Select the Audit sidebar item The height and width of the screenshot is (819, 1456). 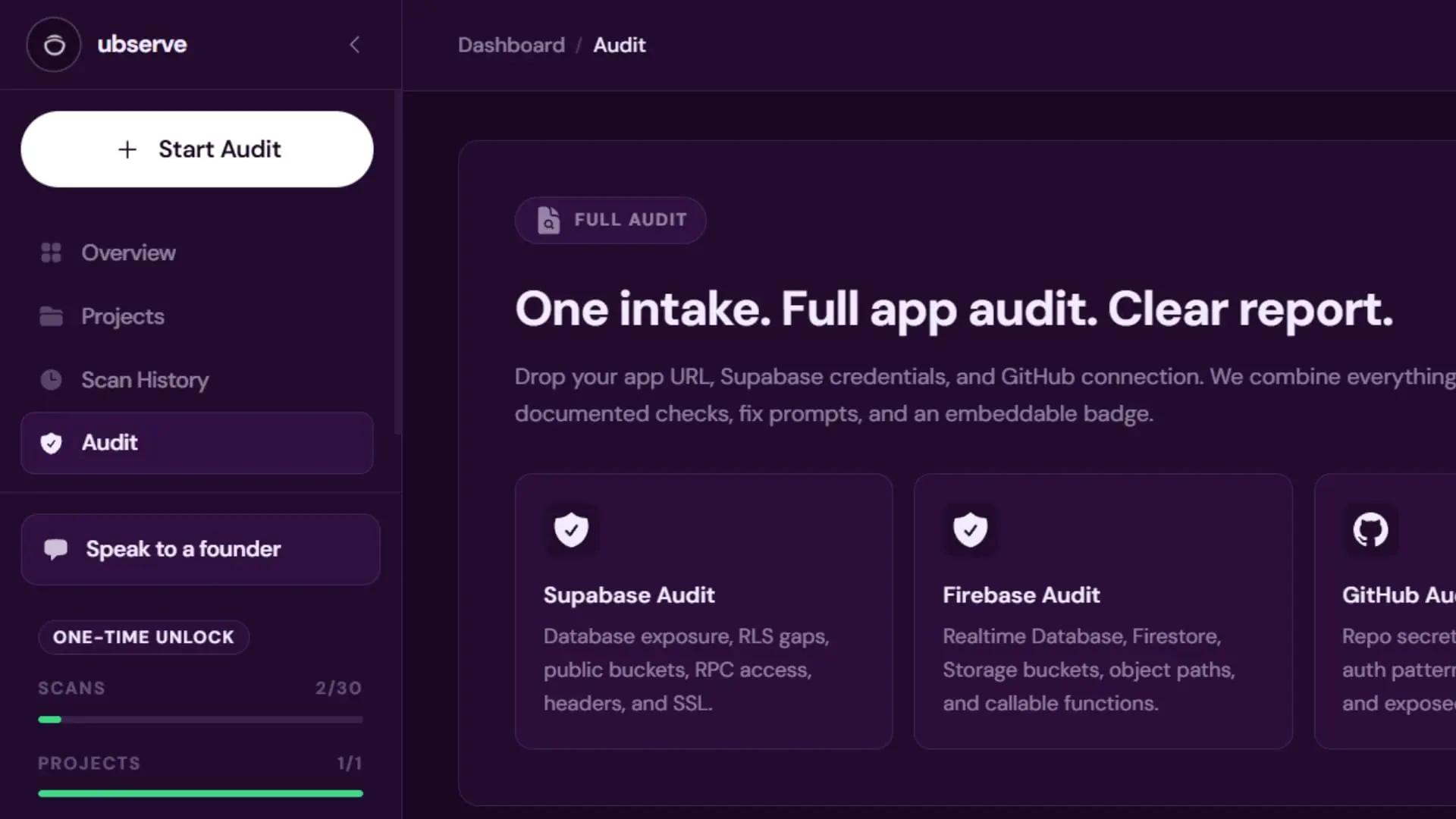coord(197,443)
